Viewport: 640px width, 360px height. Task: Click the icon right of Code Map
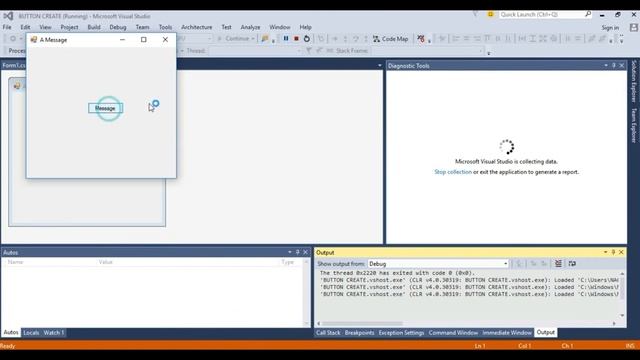(x=421, y=39)
